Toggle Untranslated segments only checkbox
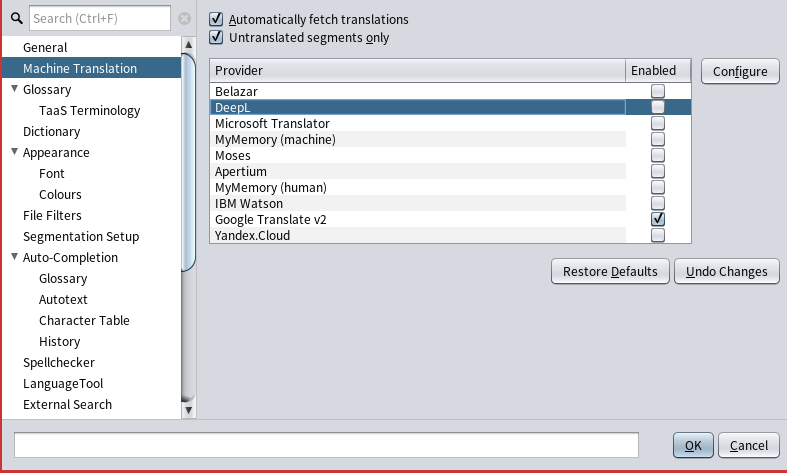The image size is (787, 473). (x=216, y=38)
